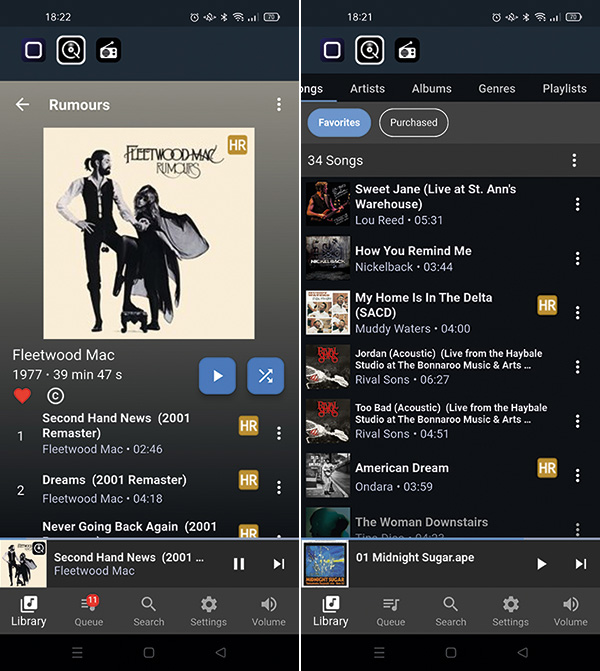
Task: Open Queue in the right screen's bottom bar
Action: point(391,611)
